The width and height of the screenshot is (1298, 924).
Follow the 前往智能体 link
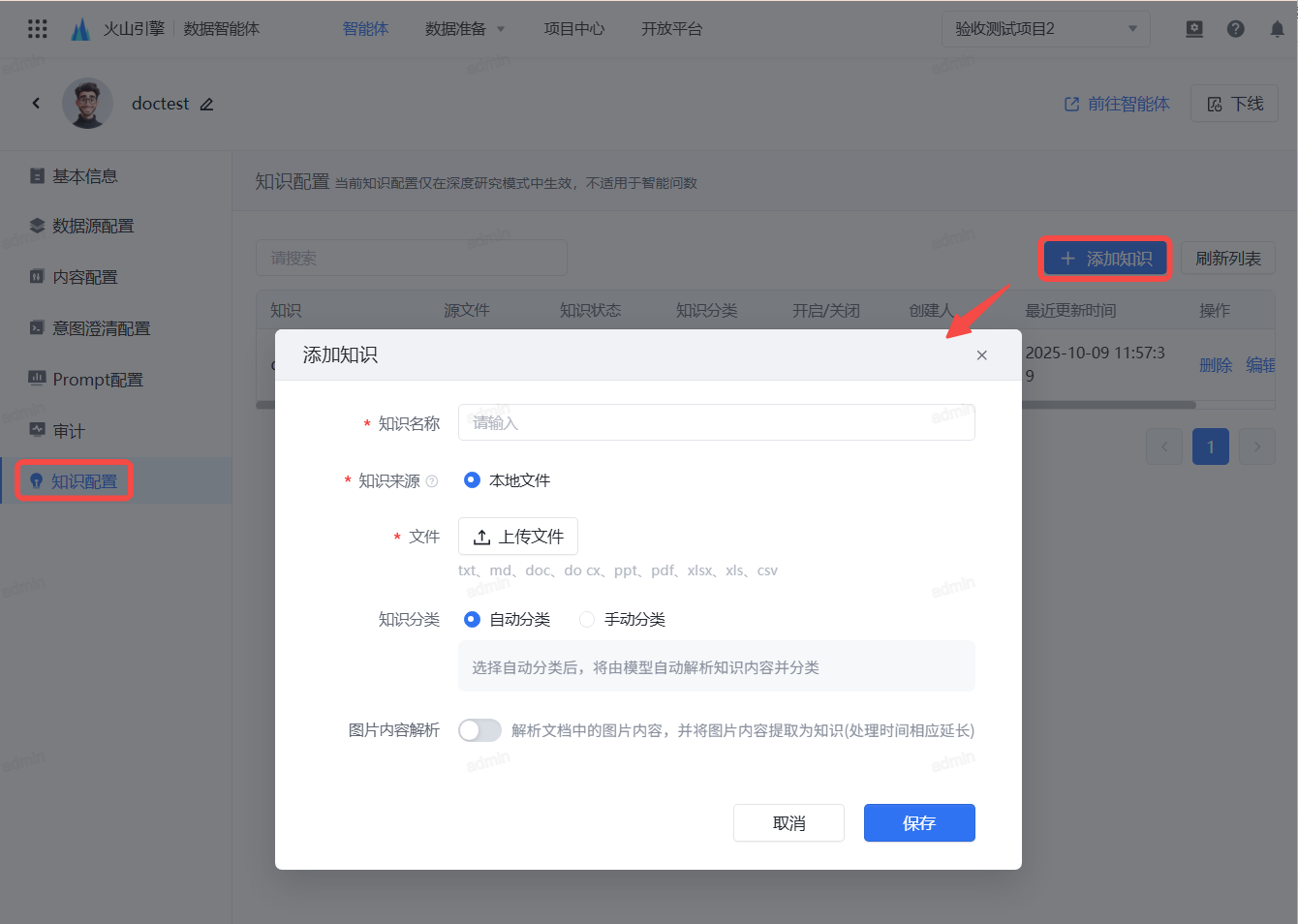click(1117, 104)
